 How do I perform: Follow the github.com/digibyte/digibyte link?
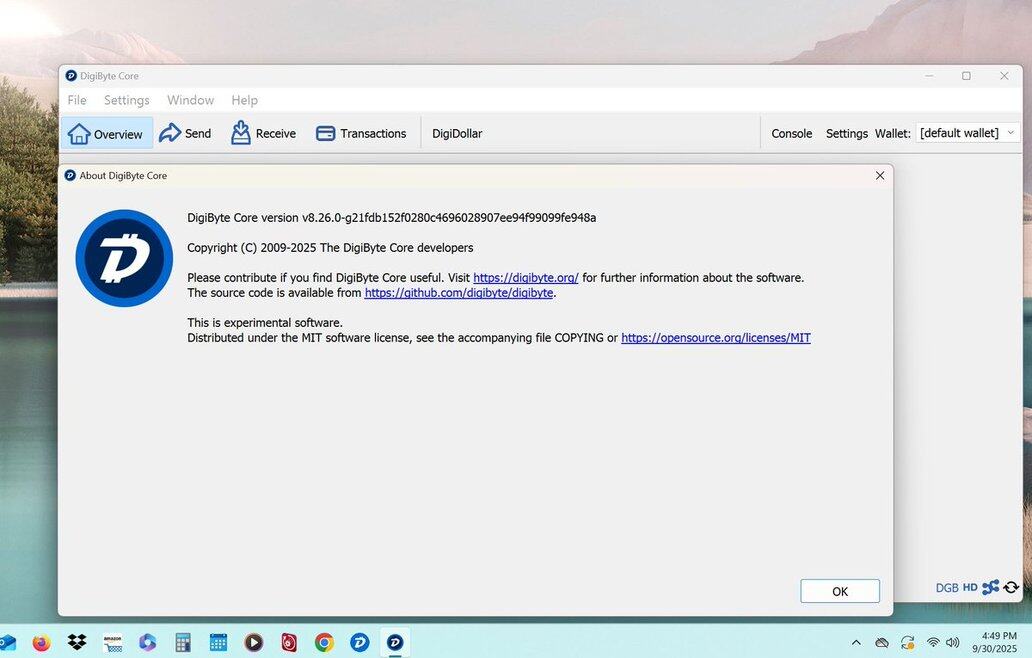point(459,293)
